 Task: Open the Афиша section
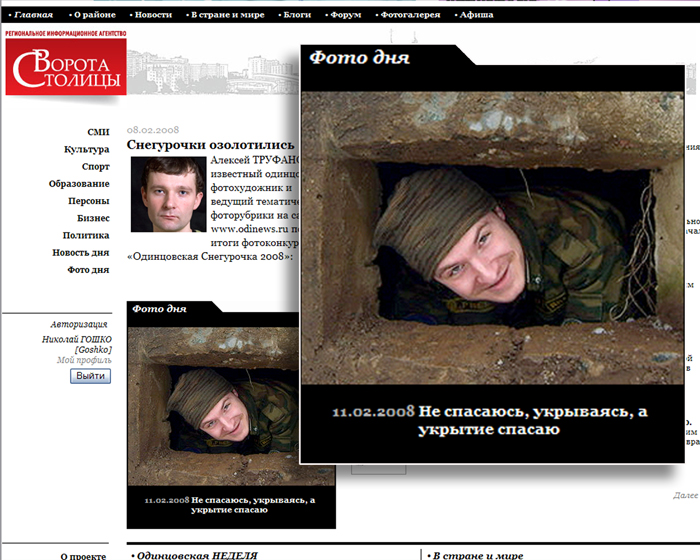pos(476,15)
